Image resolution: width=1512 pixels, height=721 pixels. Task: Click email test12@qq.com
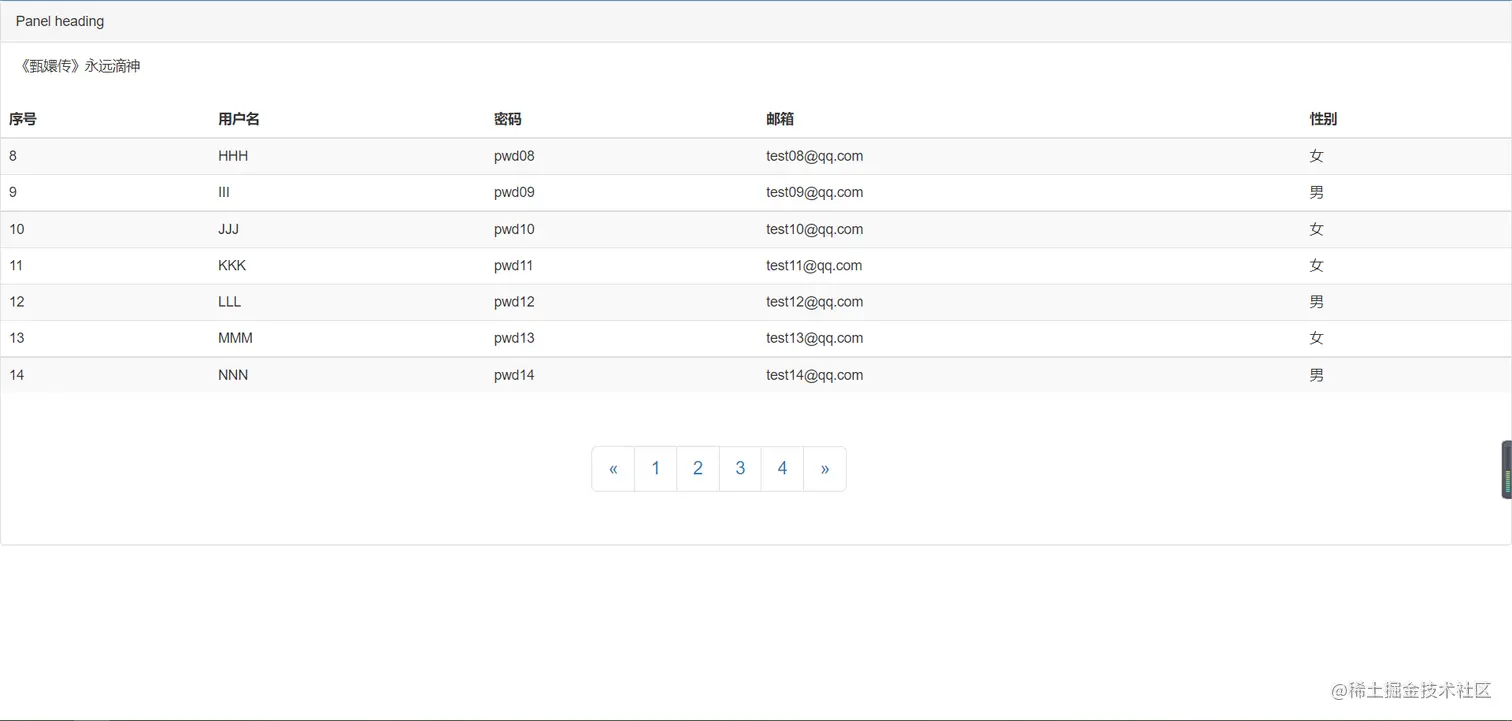click(815, 301)
